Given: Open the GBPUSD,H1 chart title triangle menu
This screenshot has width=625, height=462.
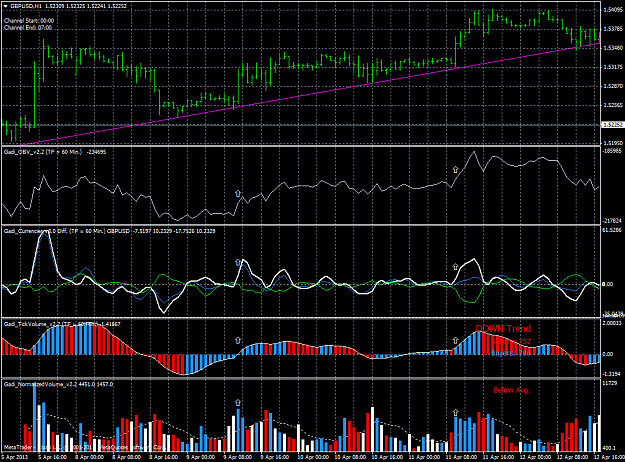Looking at the screenshot, I should click(6, 6).
